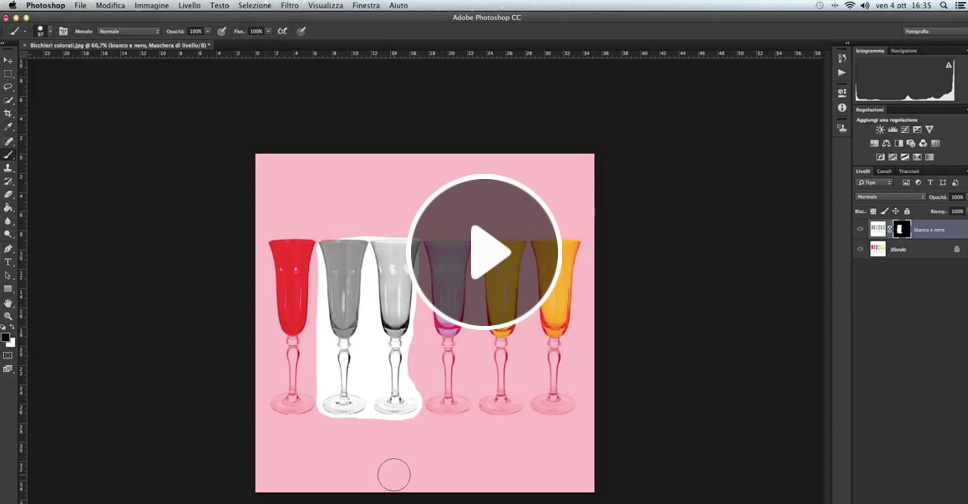The height and width of the screenshot is (504, 968).
Task: Toggle lock all padlock in Layers panel
Action: (x=907, y=211)
